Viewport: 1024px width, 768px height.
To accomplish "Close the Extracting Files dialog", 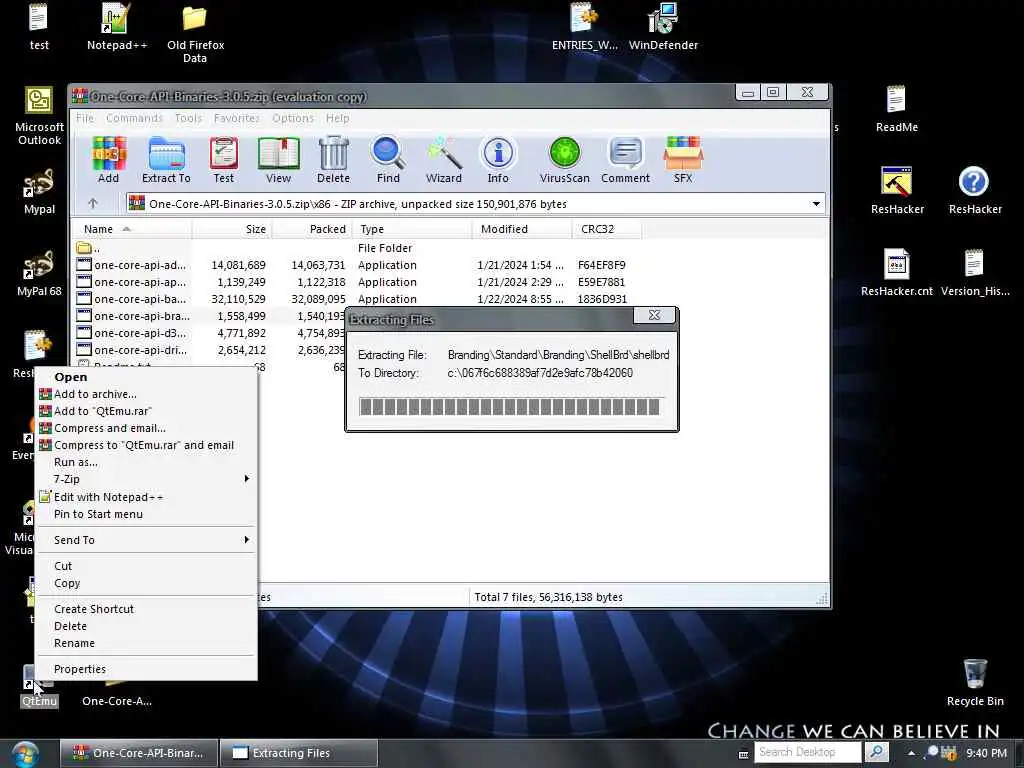I will [x=654, y=315].
